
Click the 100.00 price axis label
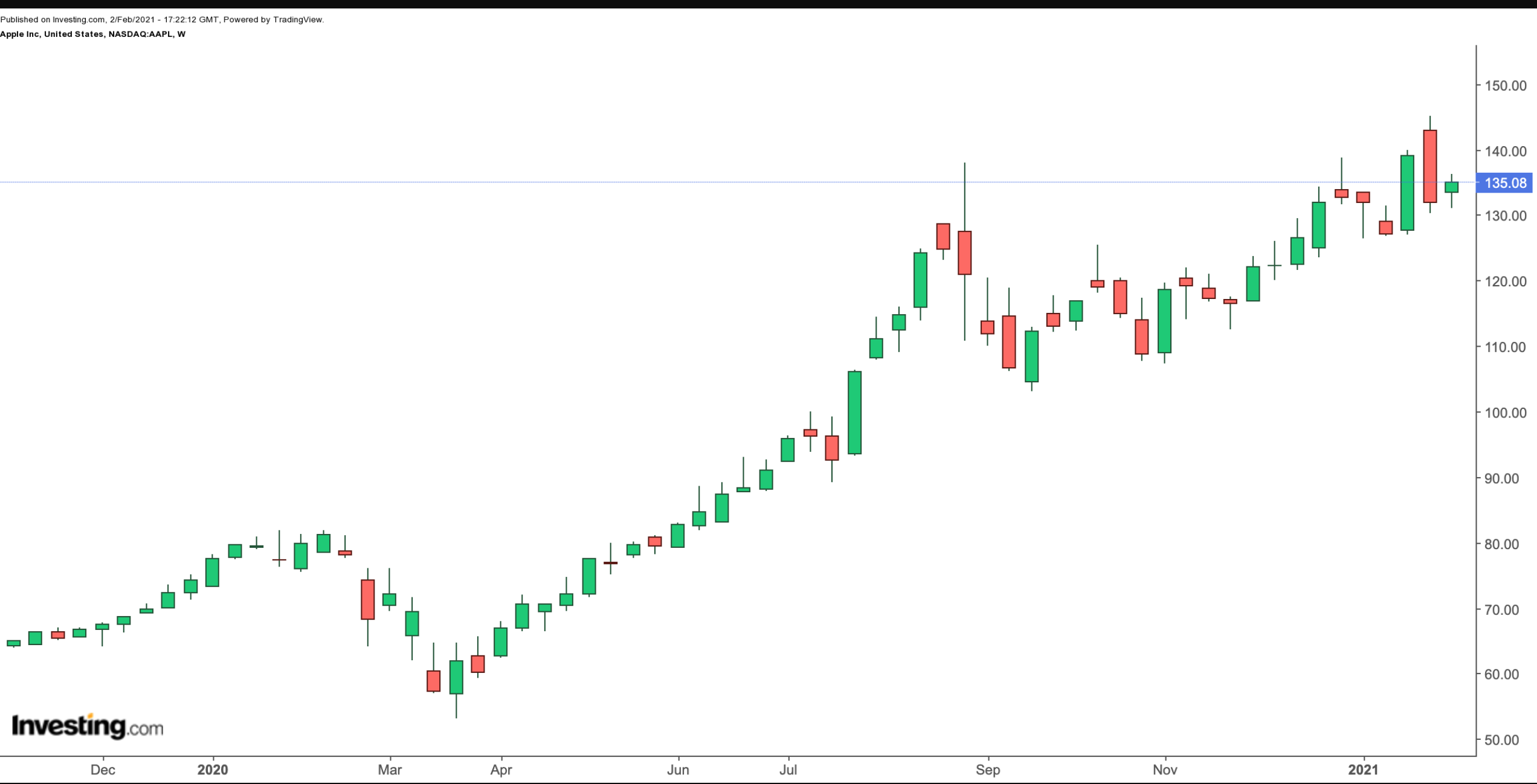(1506, 413)
